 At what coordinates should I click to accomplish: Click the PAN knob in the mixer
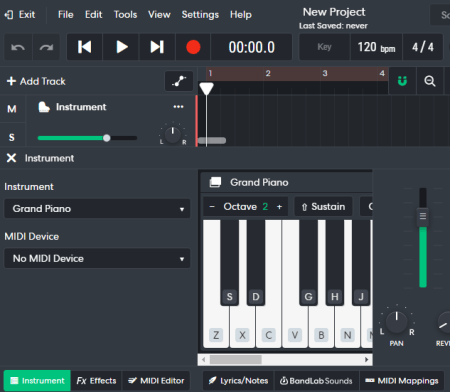tap(396, 322)
